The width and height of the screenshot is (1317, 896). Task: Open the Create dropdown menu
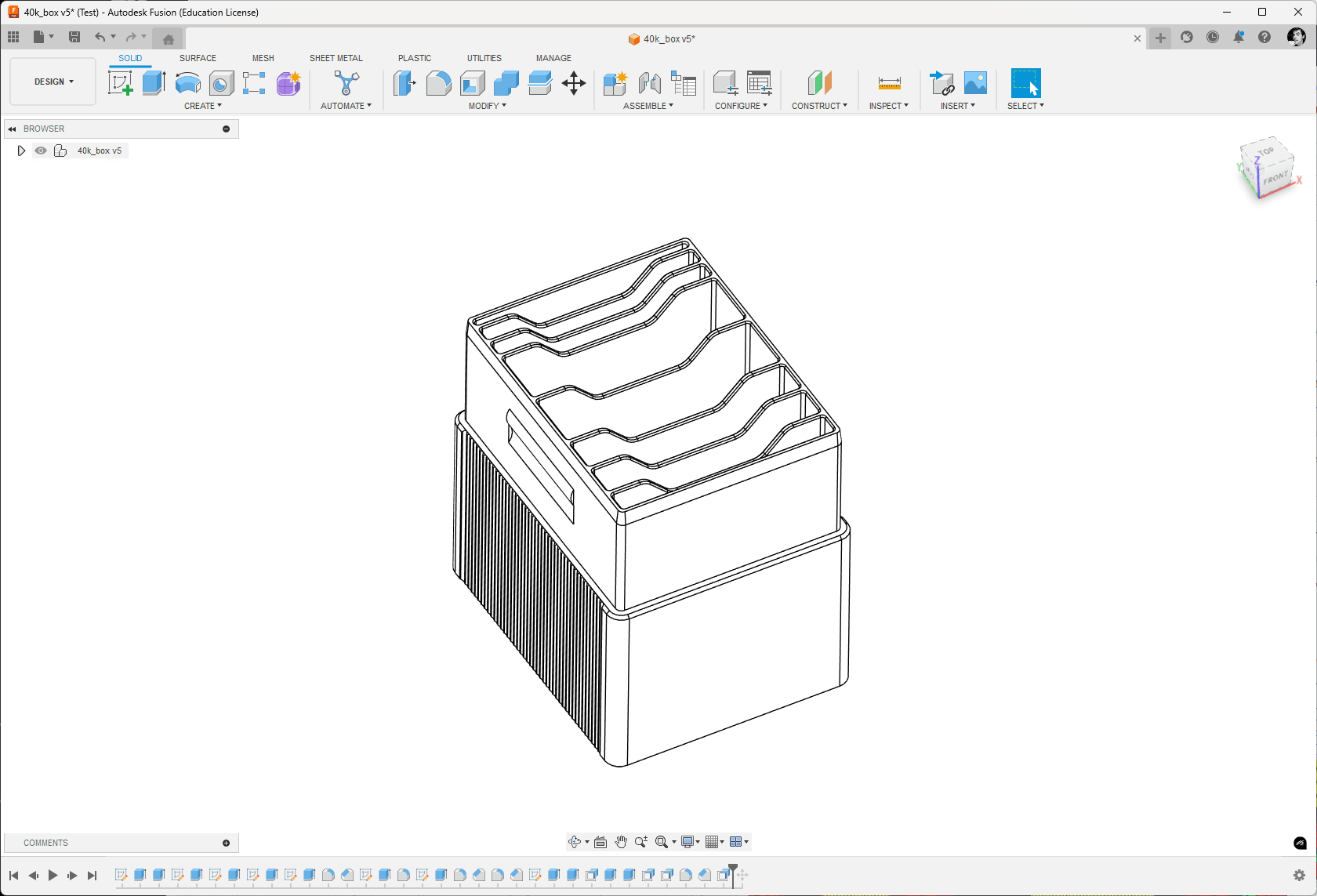point(203,106)
